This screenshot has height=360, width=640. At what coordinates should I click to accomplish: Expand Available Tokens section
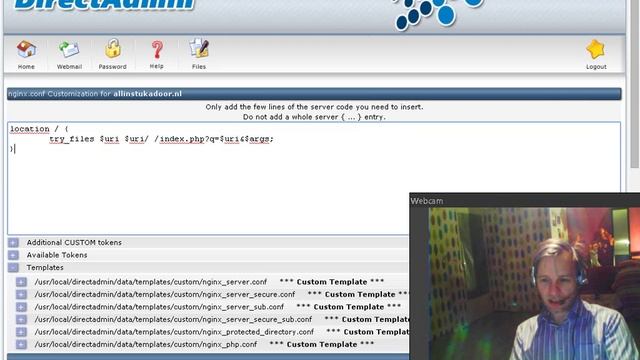13,255
